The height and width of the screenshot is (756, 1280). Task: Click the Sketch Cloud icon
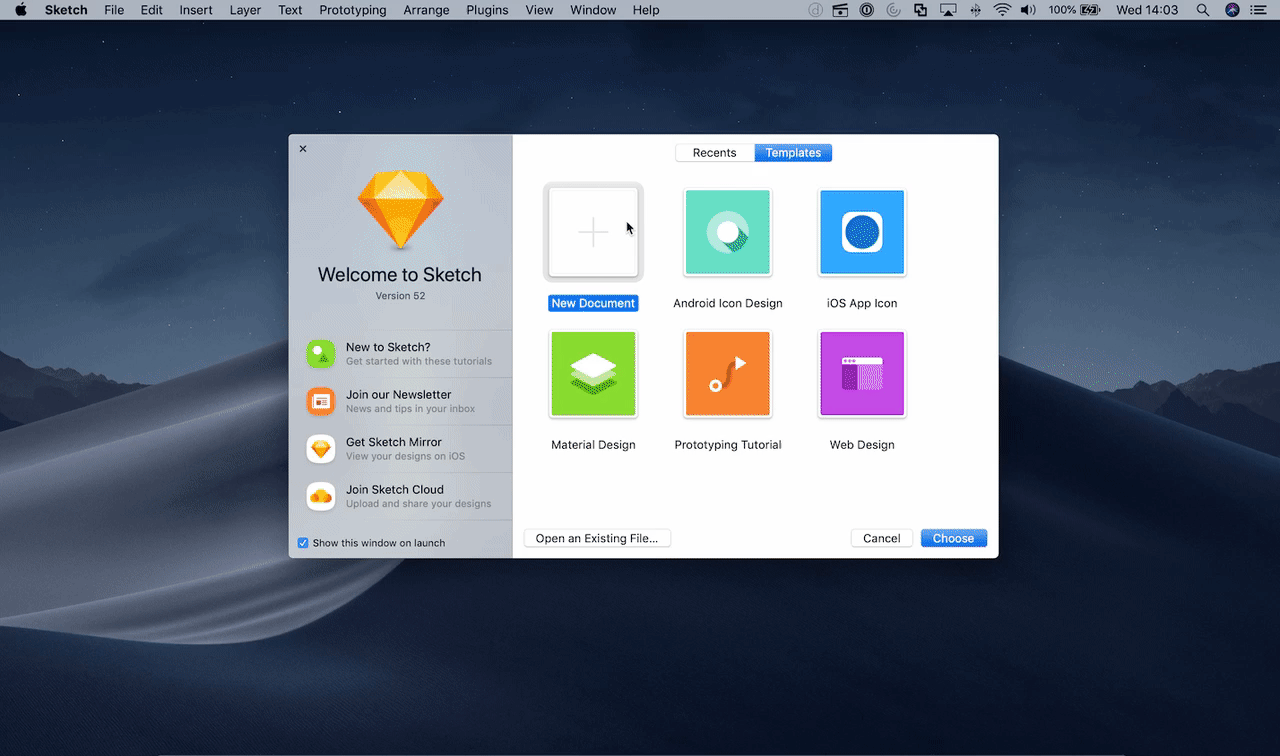(x=321, y=496)
